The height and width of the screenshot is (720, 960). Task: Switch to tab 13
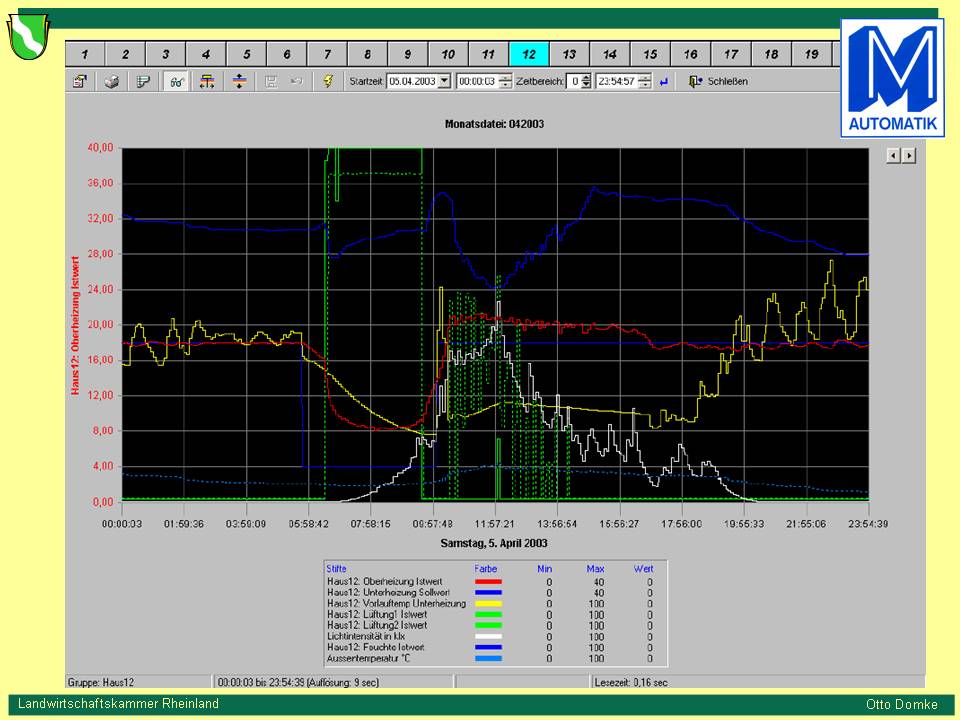pos(569,54)
